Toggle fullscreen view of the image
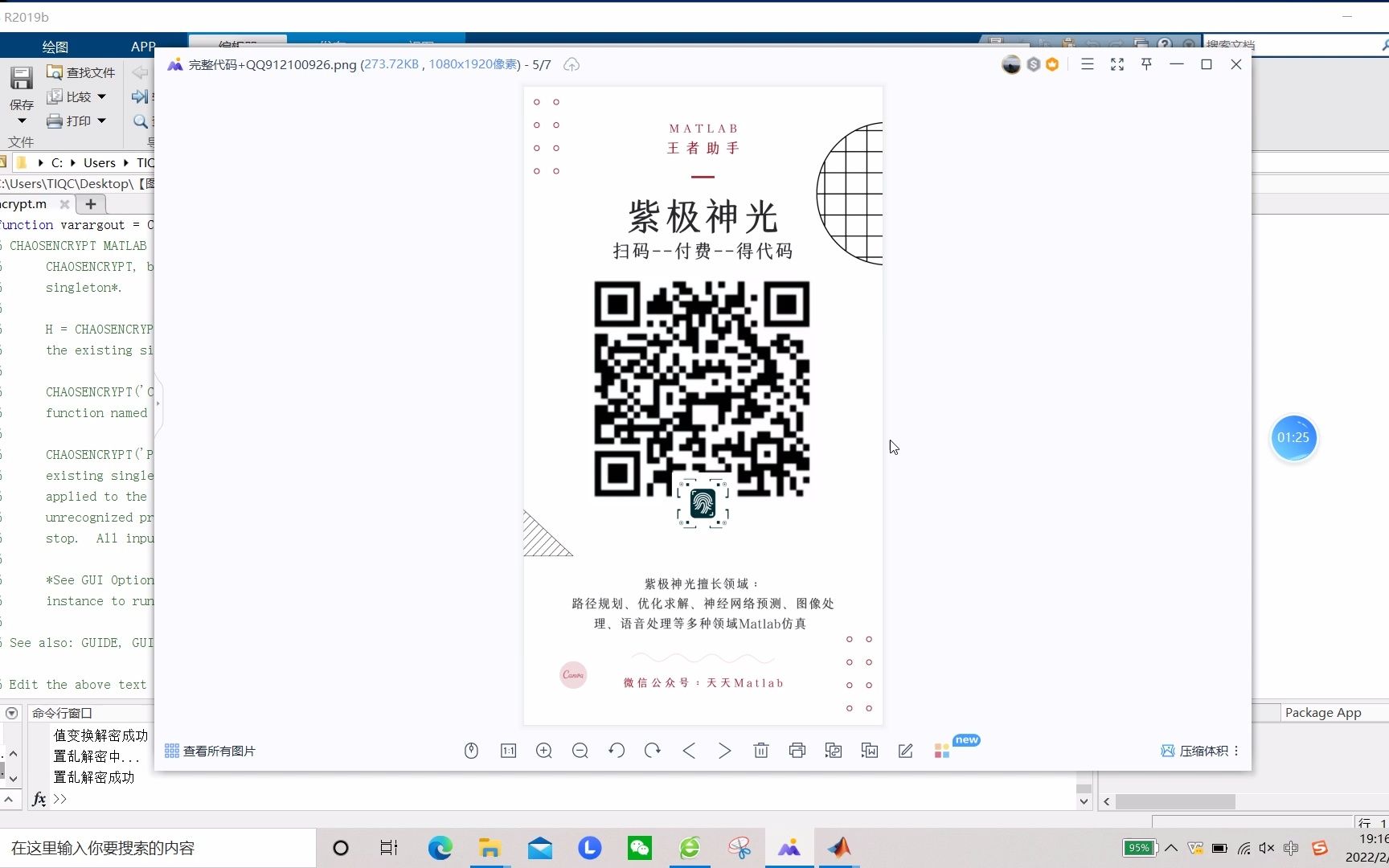1389x868 pixels. [1117, 64]
